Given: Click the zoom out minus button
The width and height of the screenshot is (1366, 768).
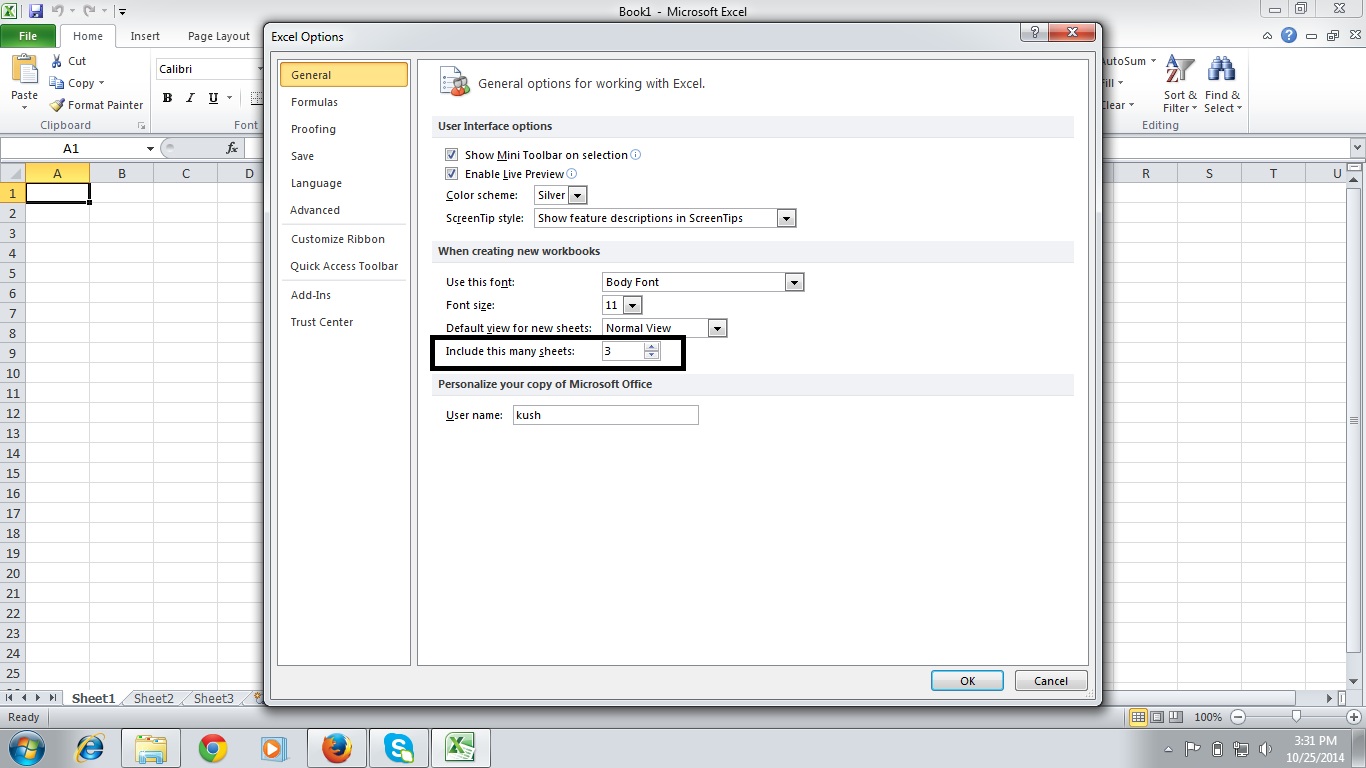Looking at the screenshot, I should click(x=1238, y=717).
